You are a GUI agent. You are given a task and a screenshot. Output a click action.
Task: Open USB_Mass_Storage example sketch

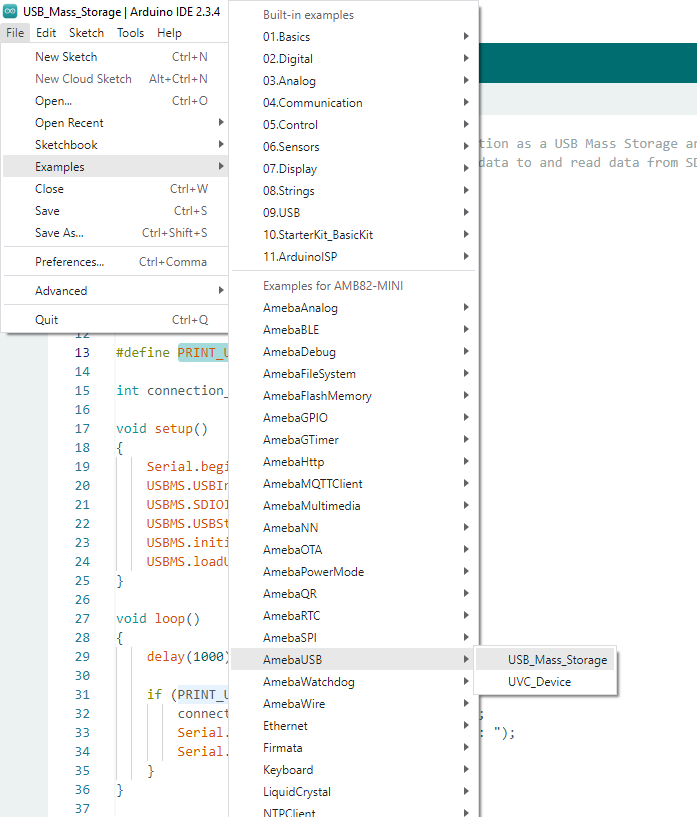(x=557, y=660)
